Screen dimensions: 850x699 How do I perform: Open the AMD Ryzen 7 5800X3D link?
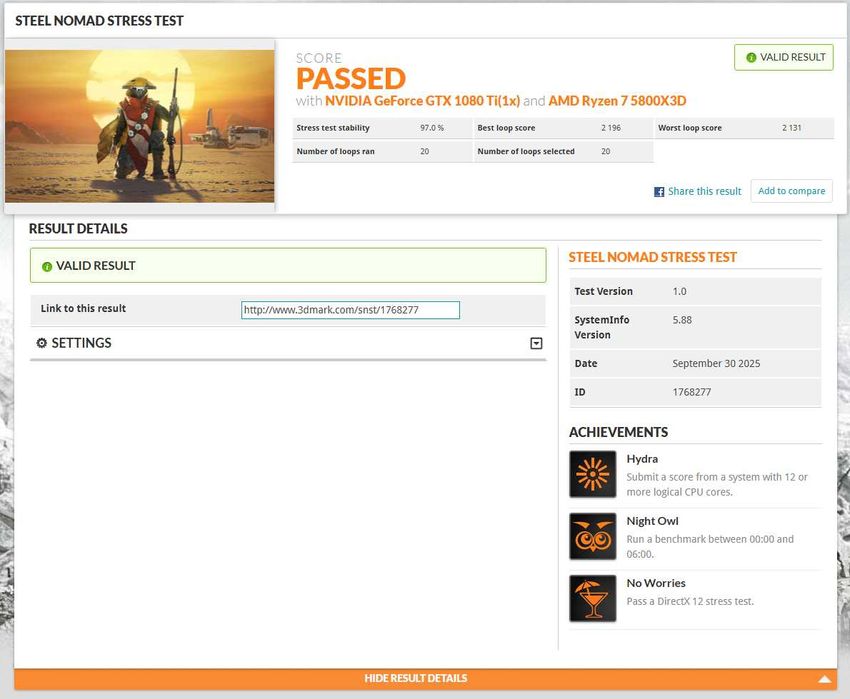click(617, 101)
